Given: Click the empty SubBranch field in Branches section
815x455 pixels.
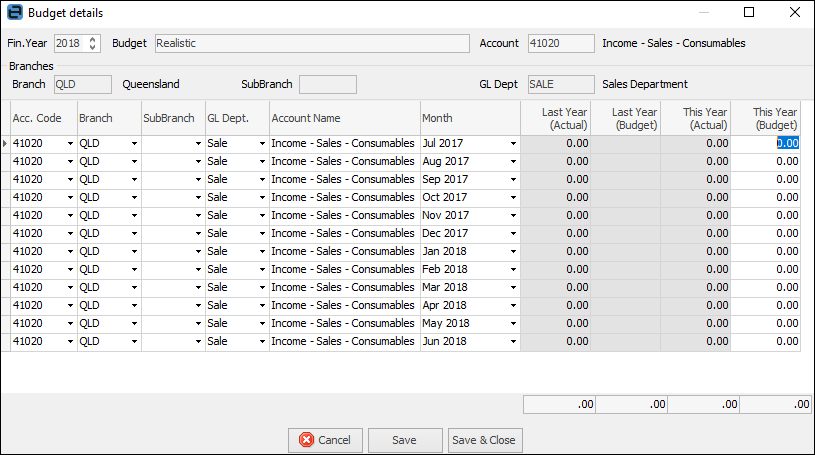Looking at the screenshot, I should pos(328,84).
